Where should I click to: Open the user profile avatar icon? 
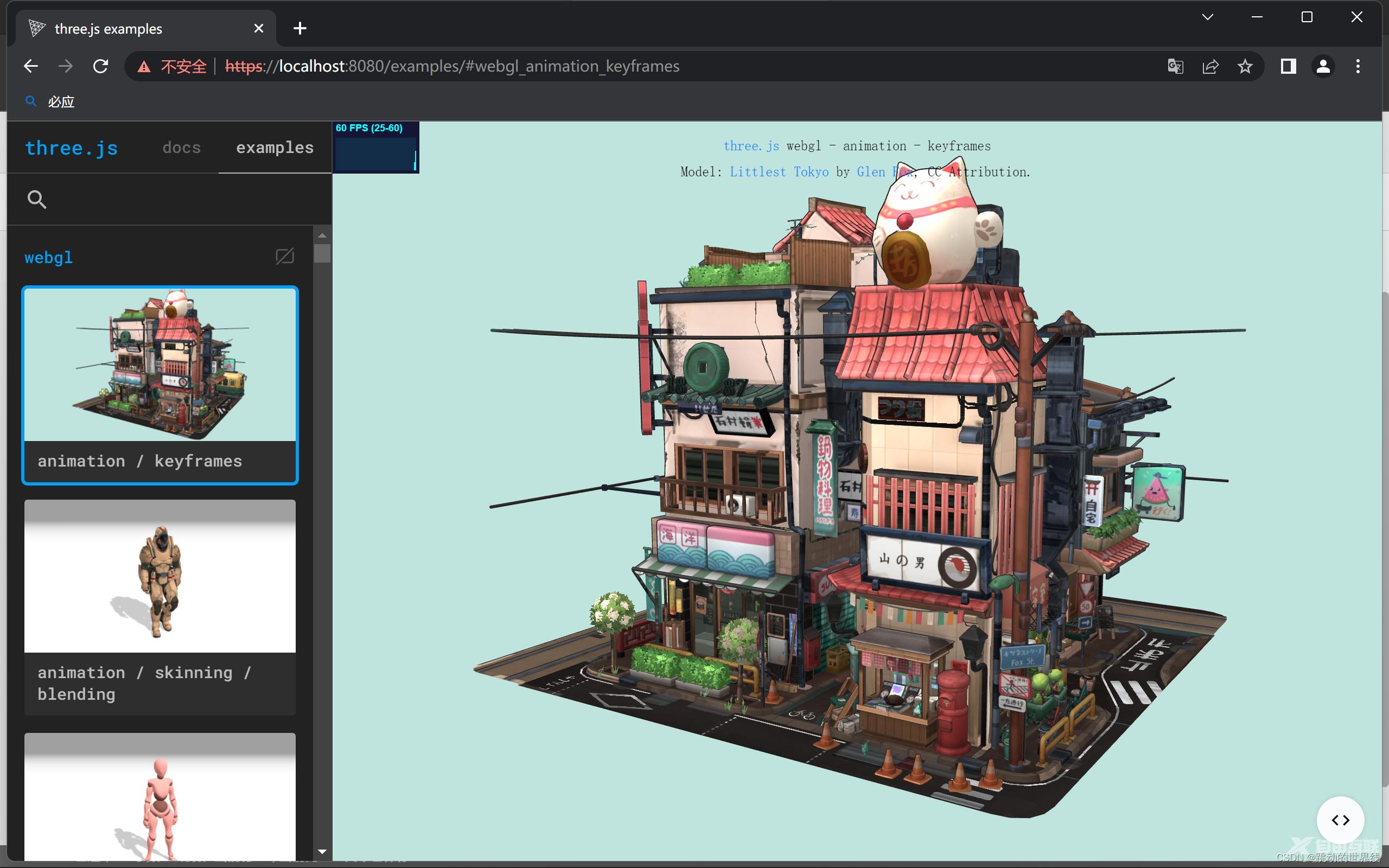click(1323, 67)
